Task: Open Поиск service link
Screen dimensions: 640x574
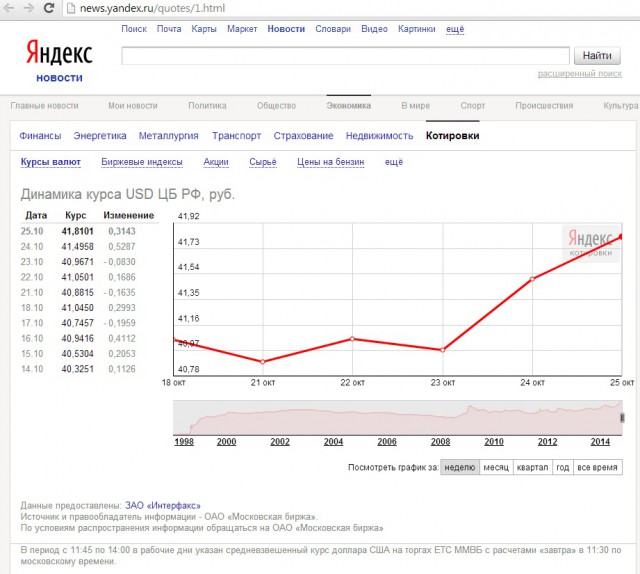Action: coord(134,29)
